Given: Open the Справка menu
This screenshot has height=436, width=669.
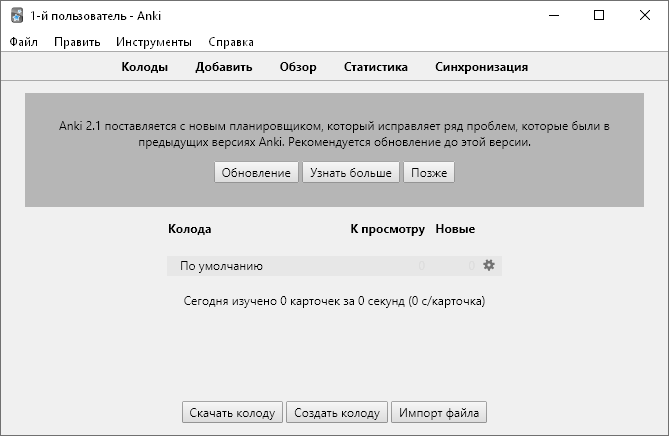Looking at the screenshot, I should pos(231,42).
